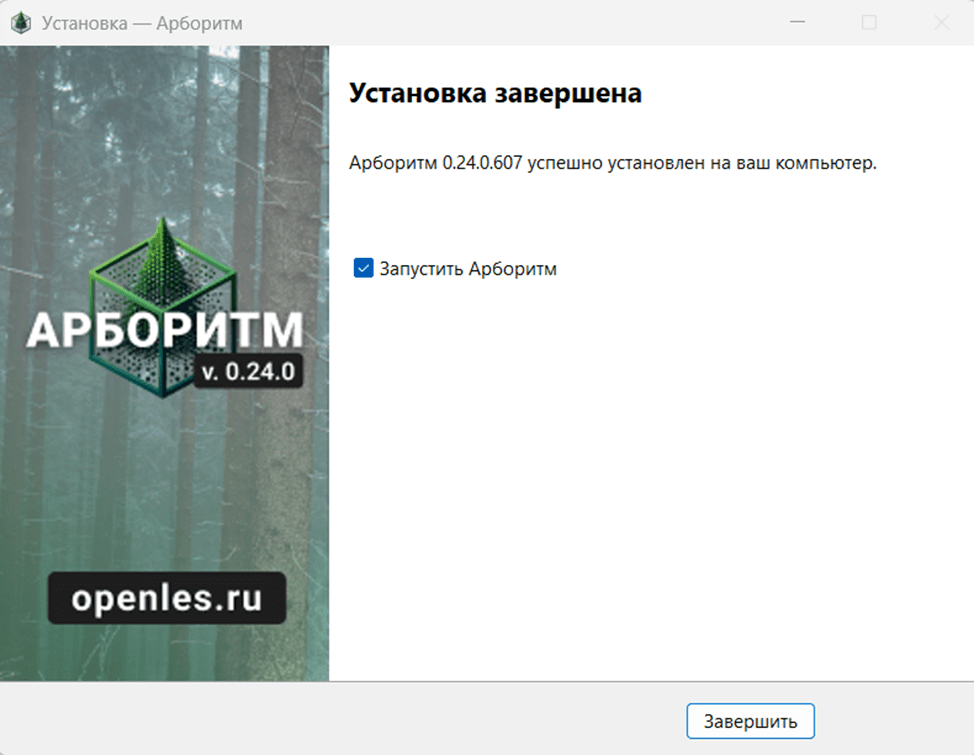Click the openles.ru label on the banner

(x=166, y=598)
